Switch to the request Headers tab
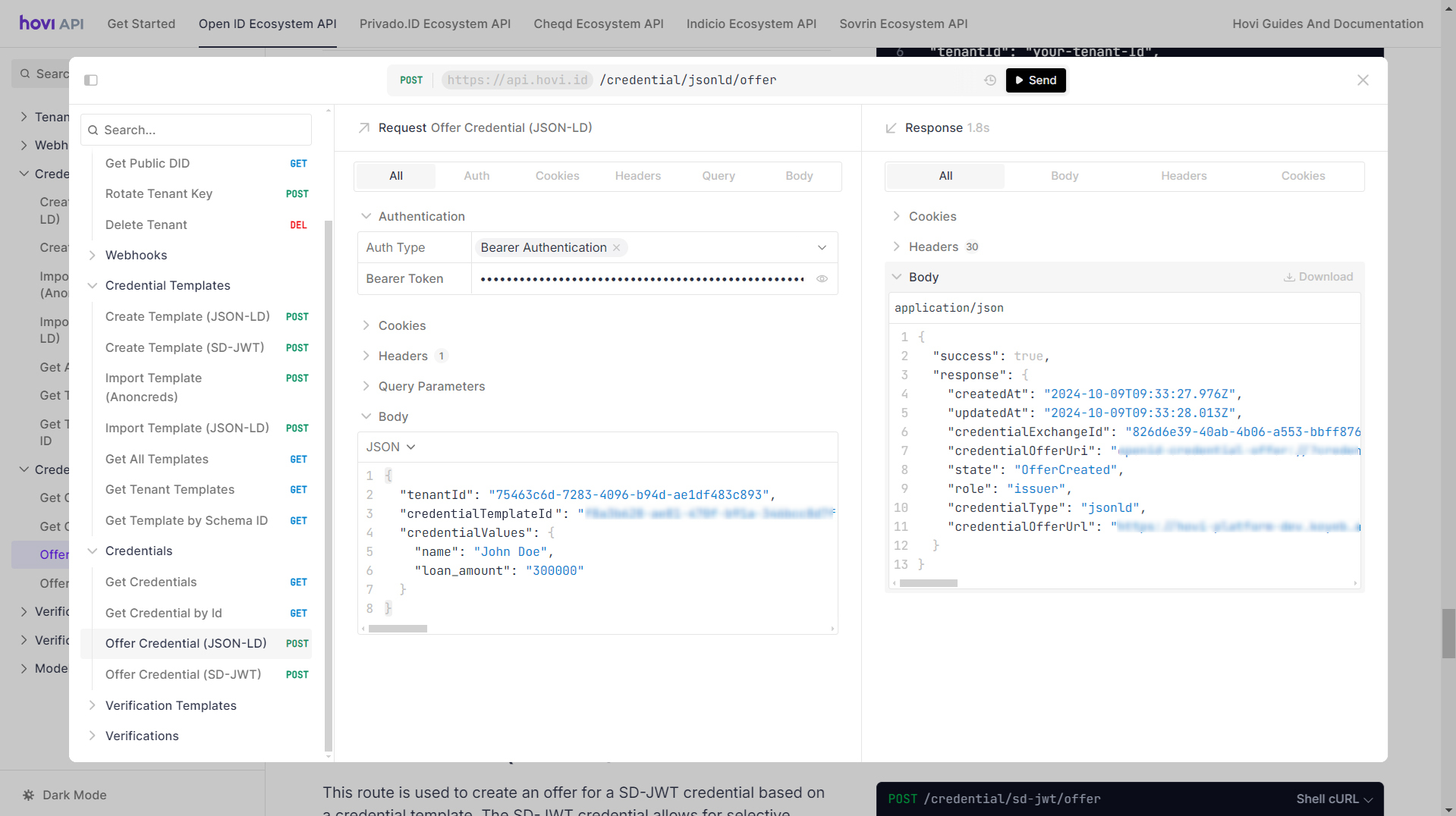The image size is (1456, 816). tap(637, 176)
